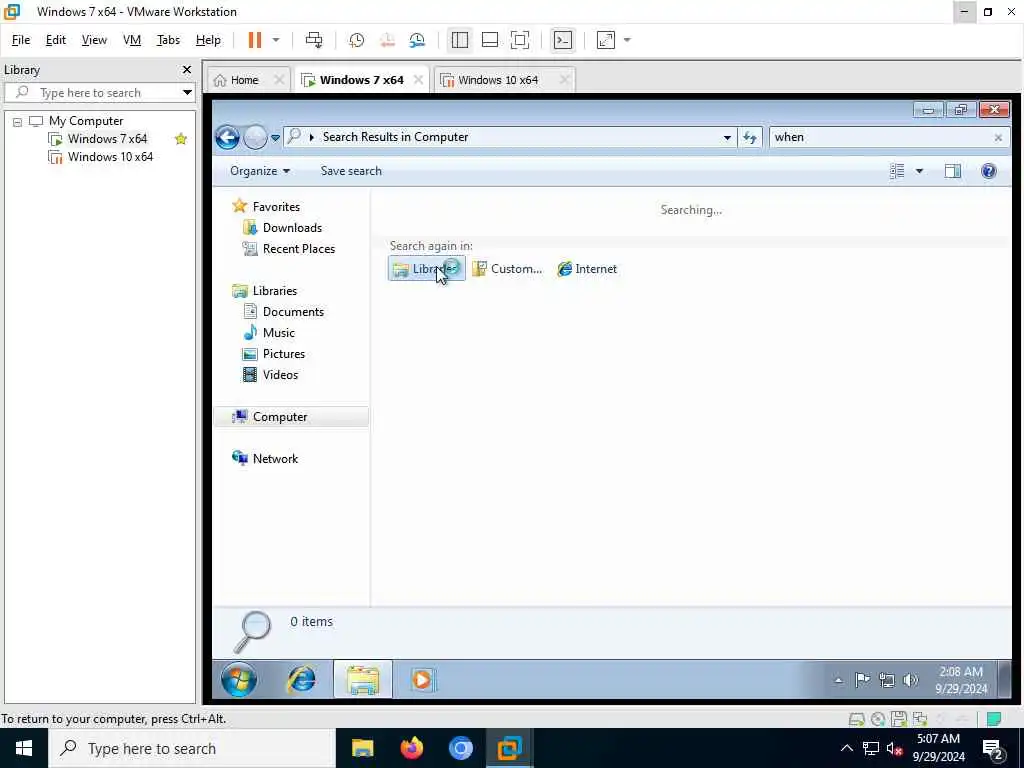Viewport: 1024px width, 768px height.
Task: Open Pictures library
Action: [x=283, y=353]
